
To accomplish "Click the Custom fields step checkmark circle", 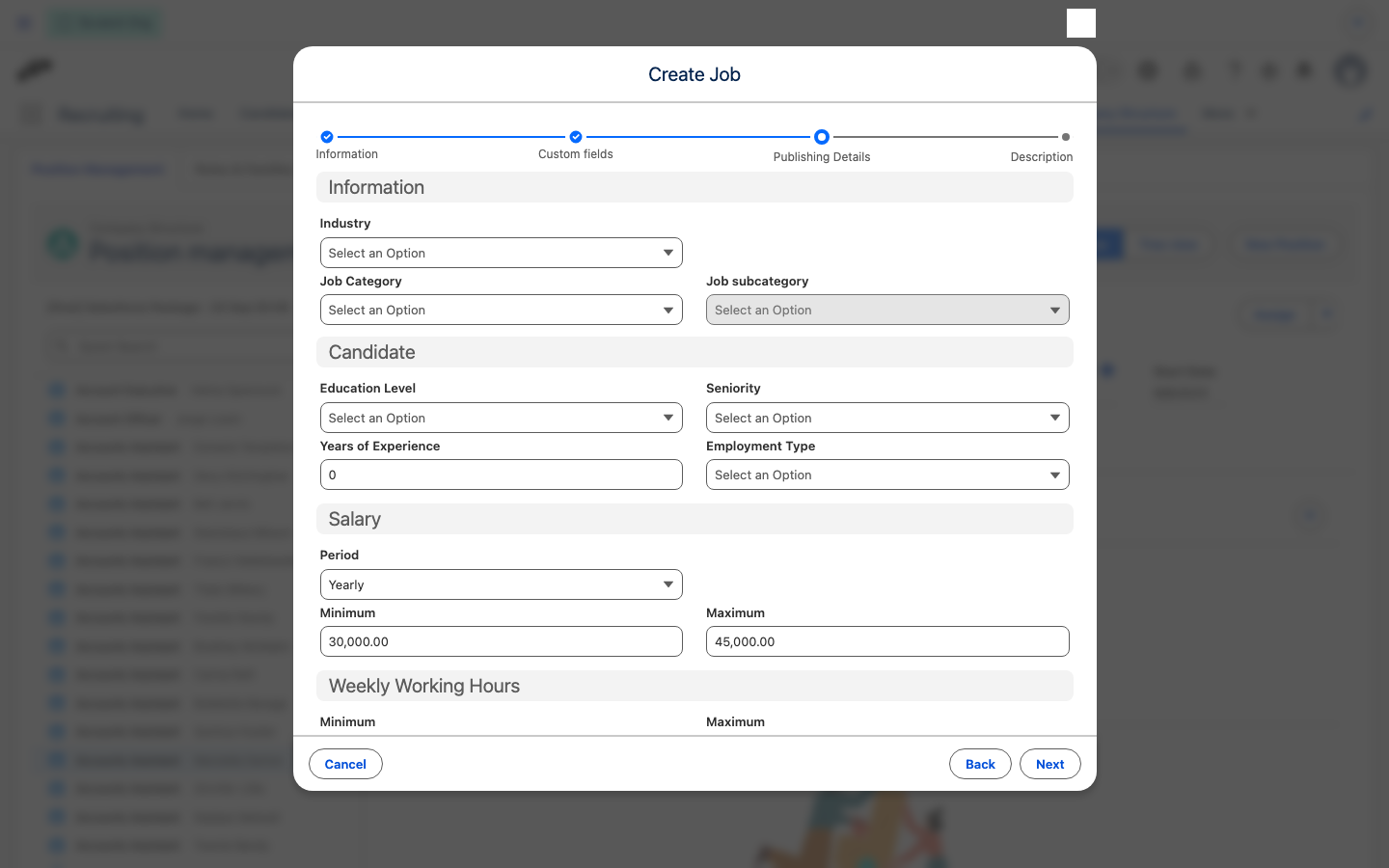I will [x=576, y=137].
